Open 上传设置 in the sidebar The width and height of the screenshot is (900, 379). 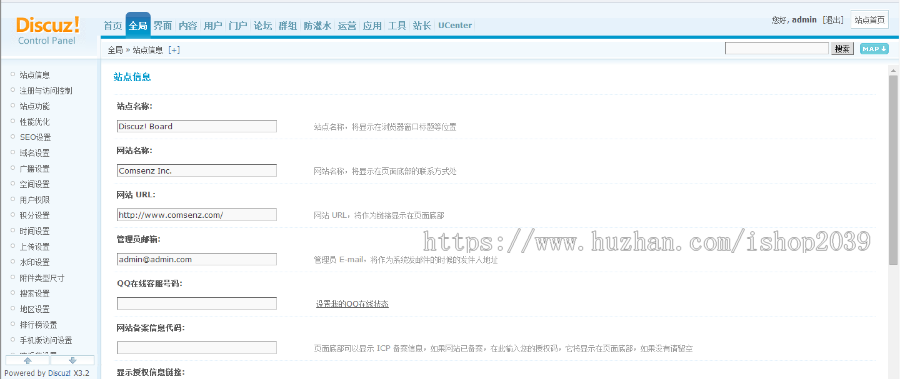tap(34, 247)
